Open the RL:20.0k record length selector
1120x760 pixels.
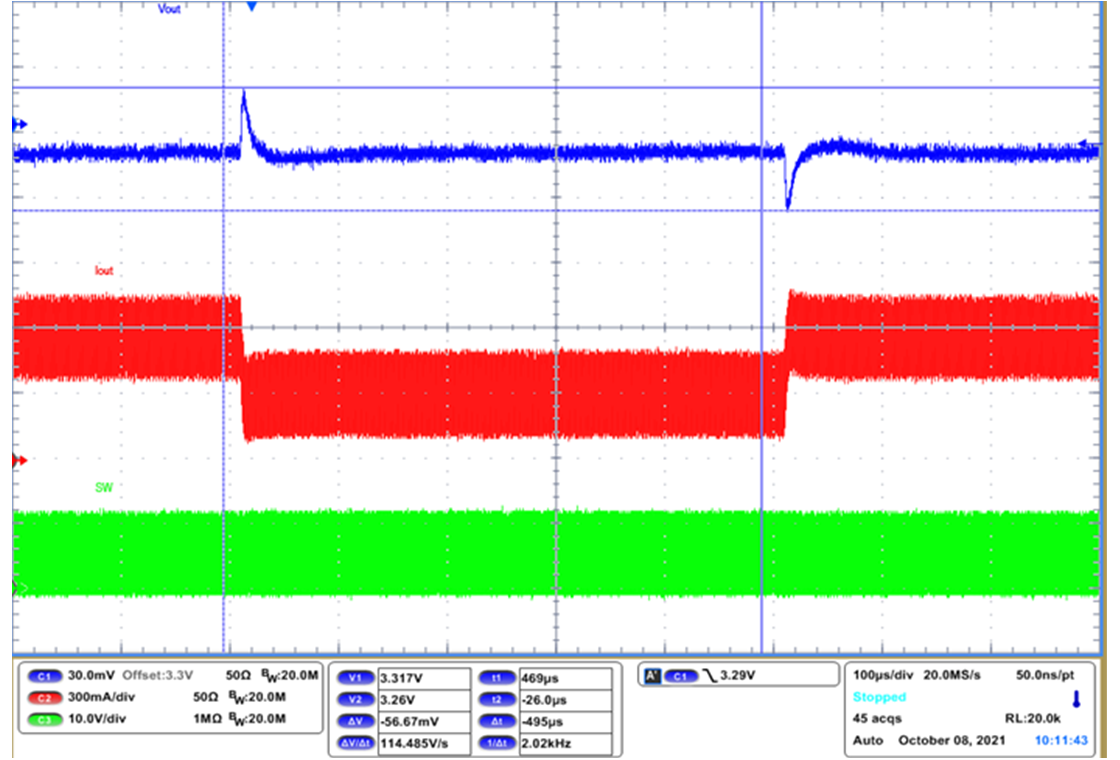(x=1035, y=718)
